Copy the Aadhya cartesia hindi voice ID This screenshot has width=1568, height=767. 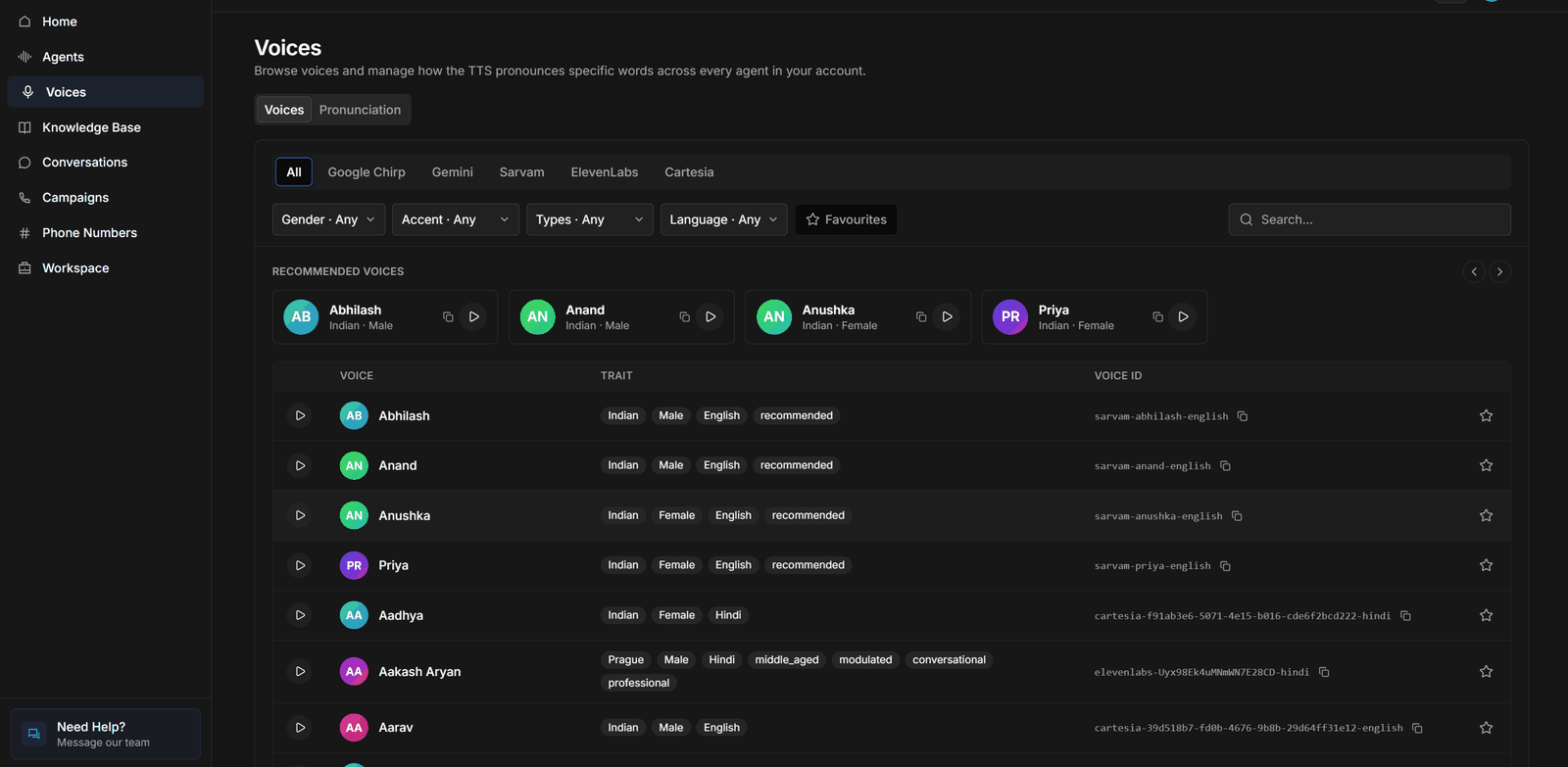coord(1405,616)
